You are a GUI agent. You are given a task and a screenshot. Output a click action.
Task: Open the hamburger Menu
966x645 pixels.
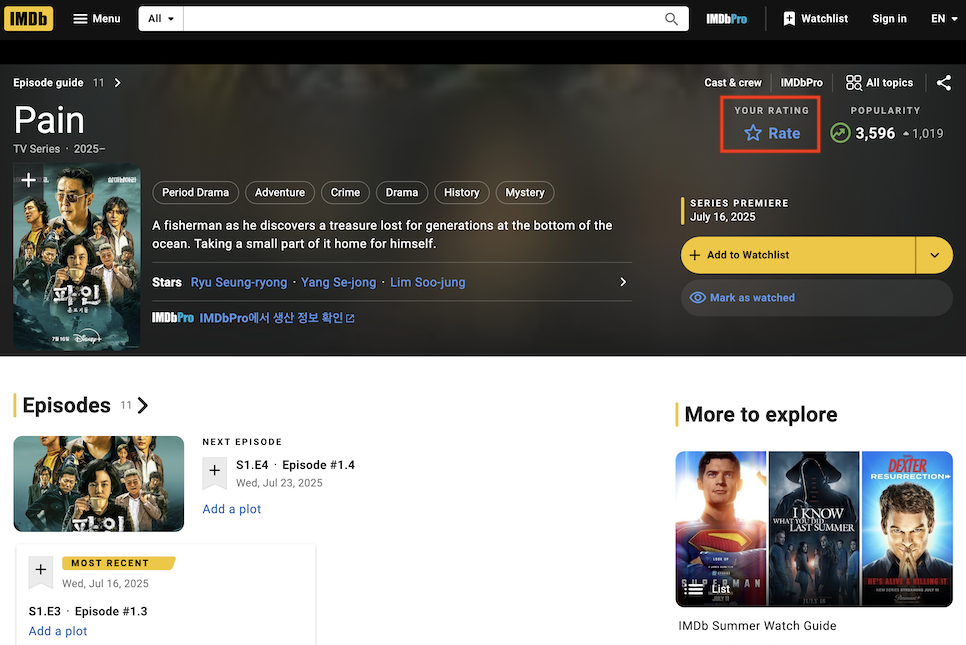(x=97, y=18)
